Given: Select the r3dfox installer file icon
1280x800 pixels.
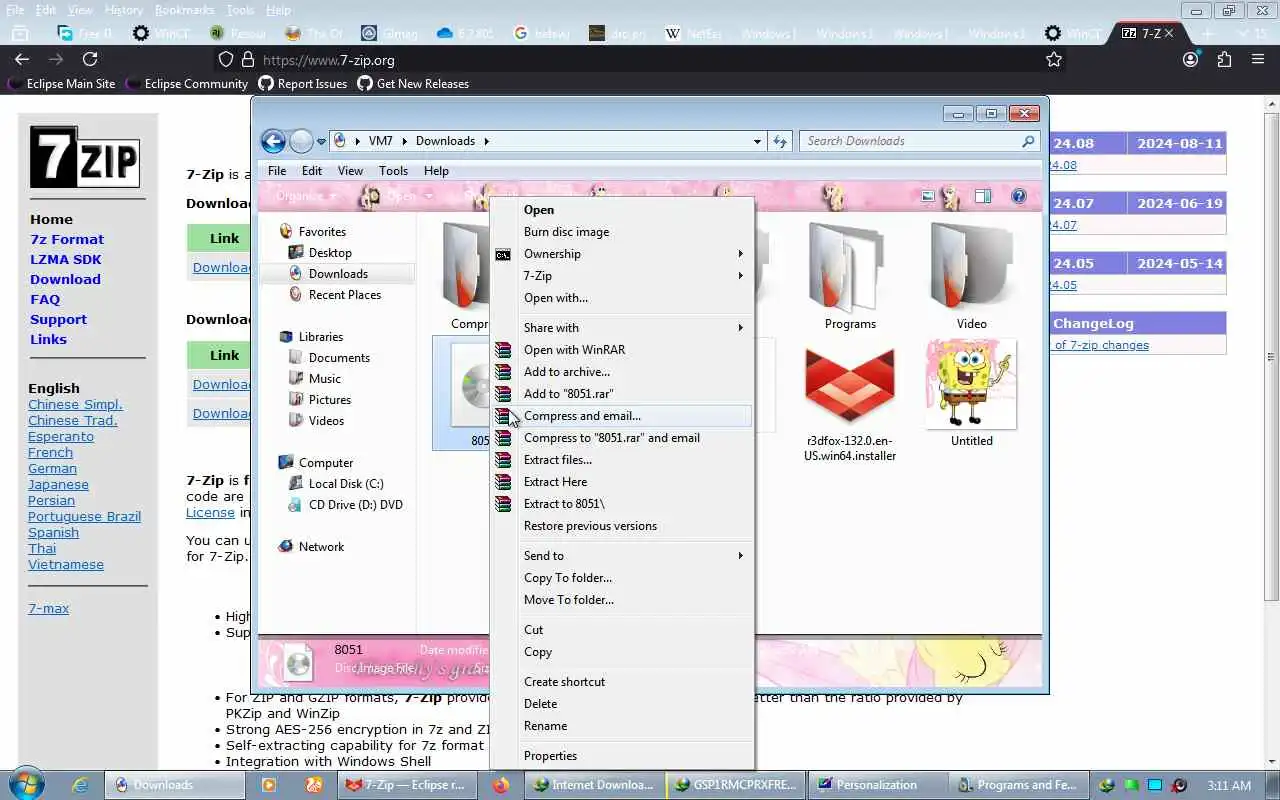Looking at the screenshot, I should (x=850, y=385).
